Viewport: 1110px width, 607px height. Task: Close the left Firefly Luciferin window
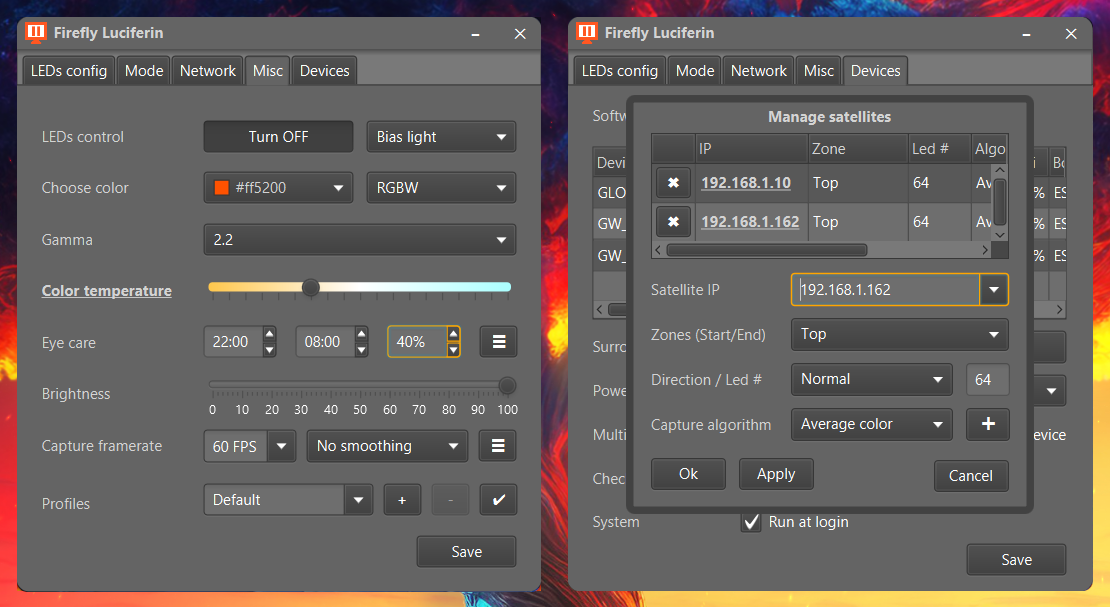520,34
